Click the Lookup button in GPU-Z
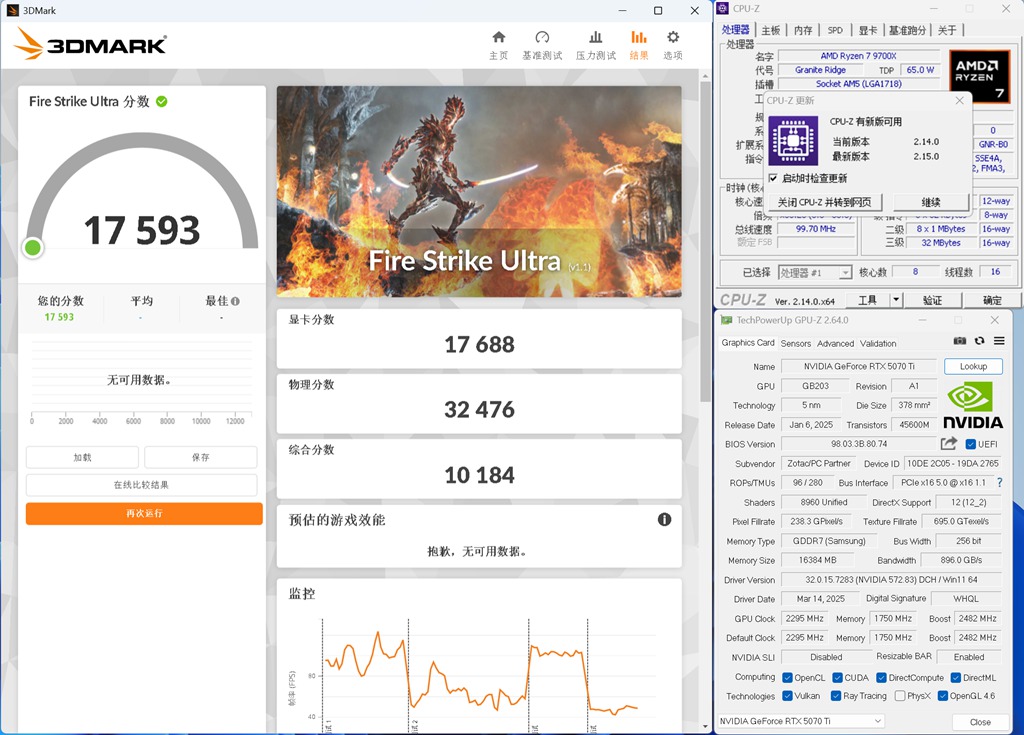This screenshot has width=1024, height=735. (x=973, y=367)
